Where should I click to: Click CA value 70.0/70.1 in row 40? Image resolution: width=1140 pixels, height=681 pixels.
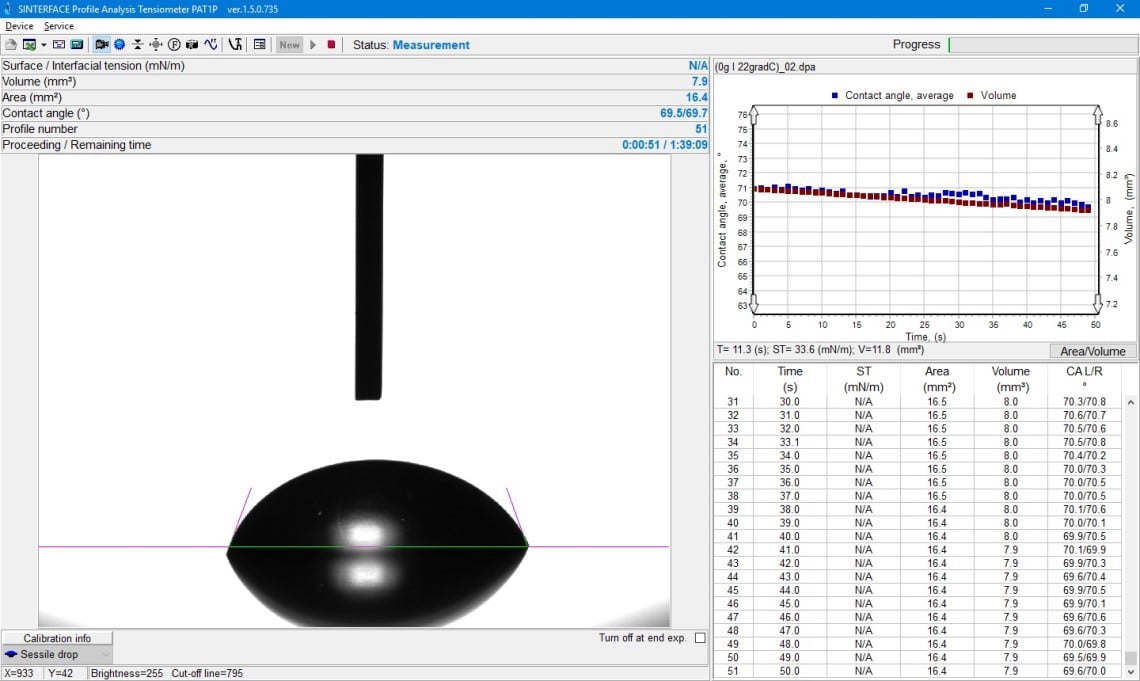click(1084, 523)
